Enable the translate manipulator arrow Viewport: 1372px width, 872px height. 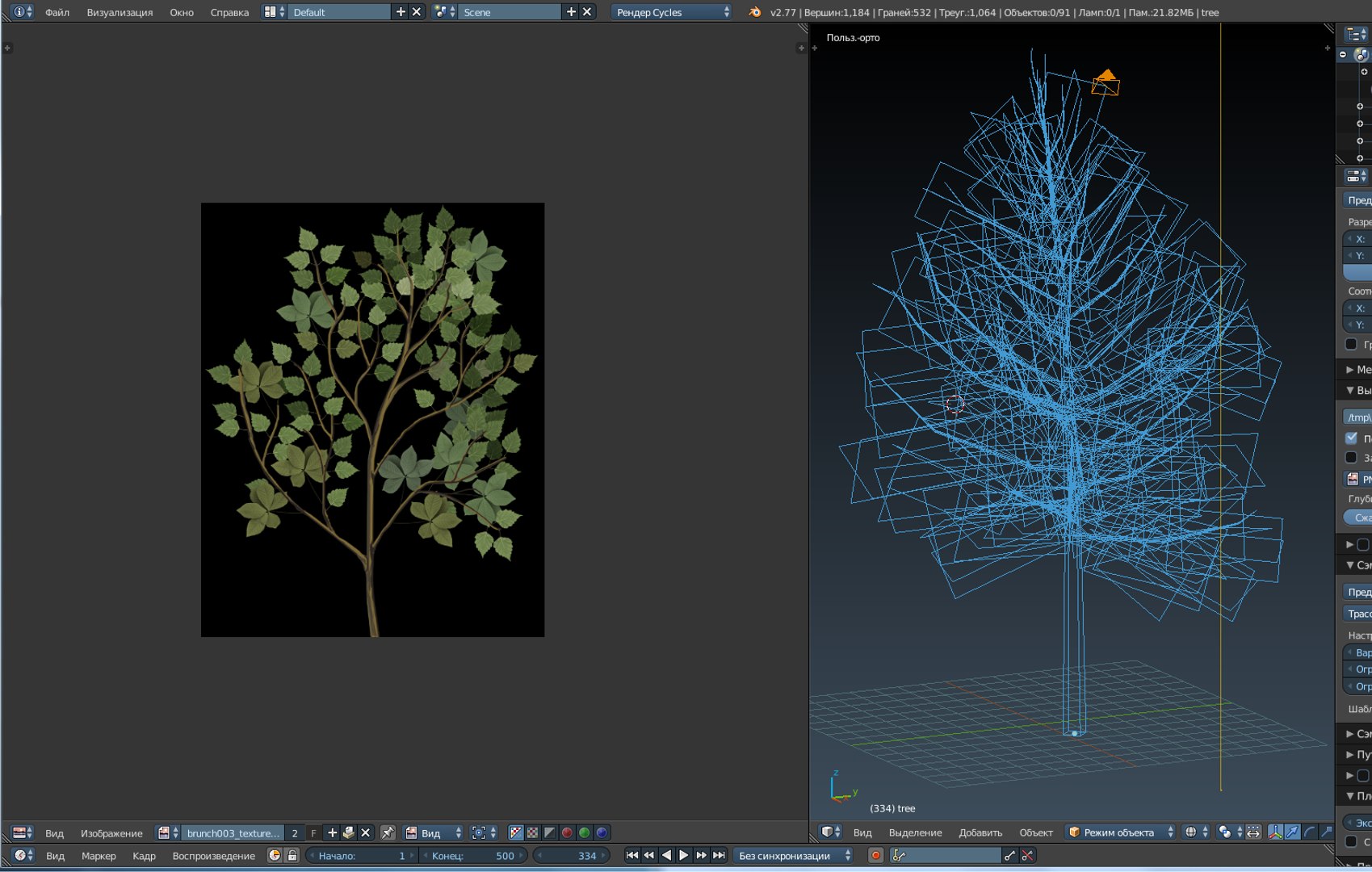coord(1292,832)
